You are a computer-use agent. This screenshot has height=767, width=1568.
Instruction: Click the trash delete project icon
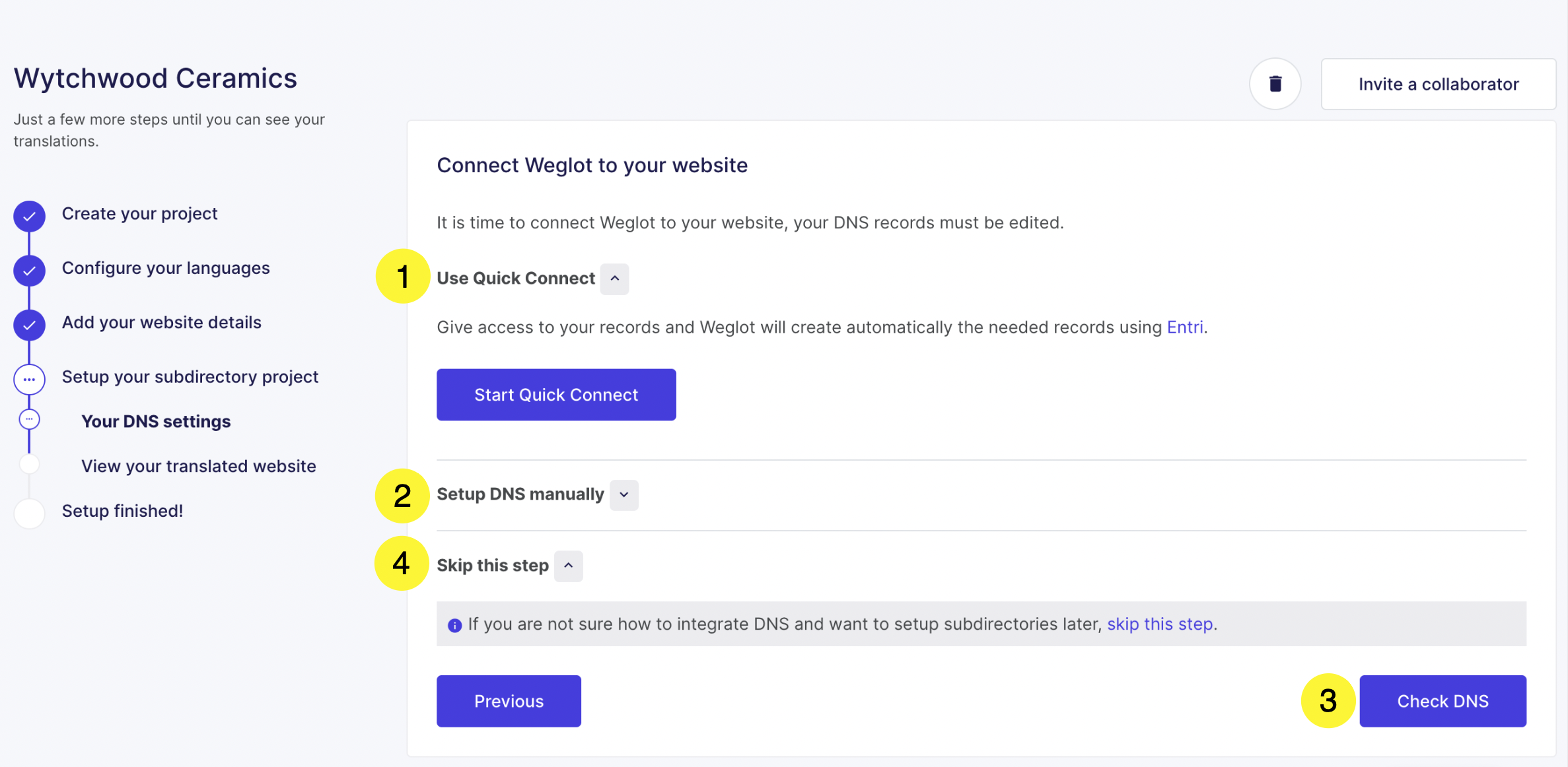[1275, 84]
